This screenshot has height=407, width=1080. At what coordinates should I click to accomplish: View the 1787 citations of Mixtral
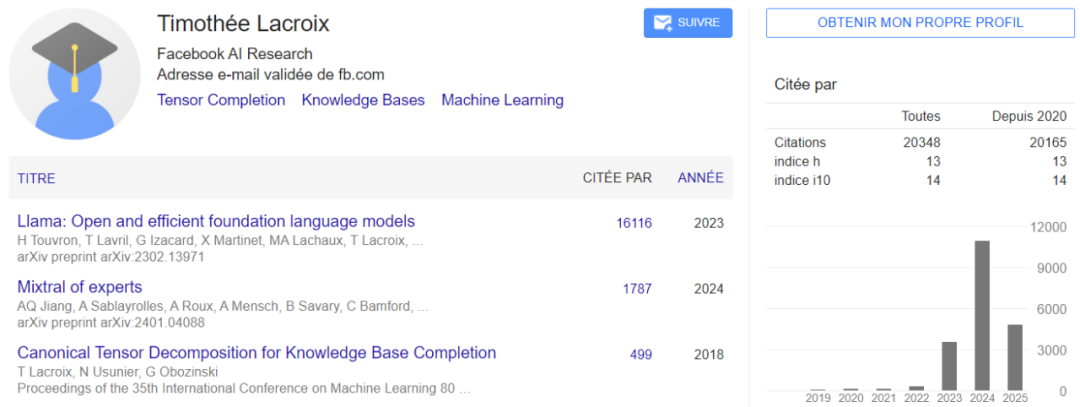[637, 289]
